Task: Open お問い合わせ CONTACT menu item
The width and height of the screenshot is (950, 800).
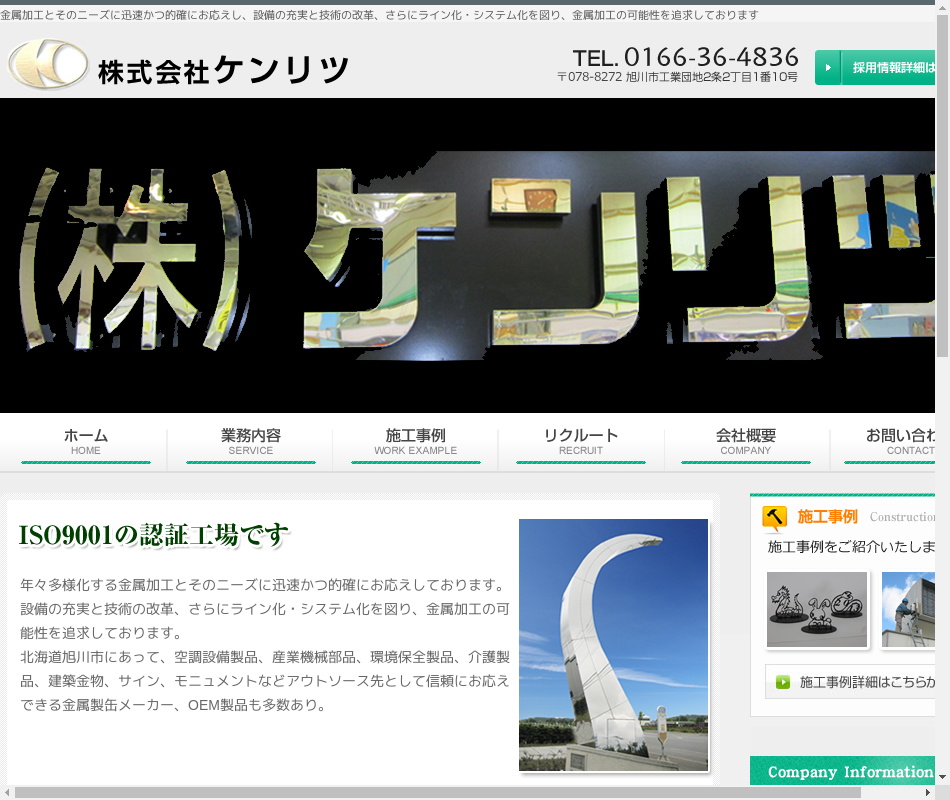Action: coord(900,442)
